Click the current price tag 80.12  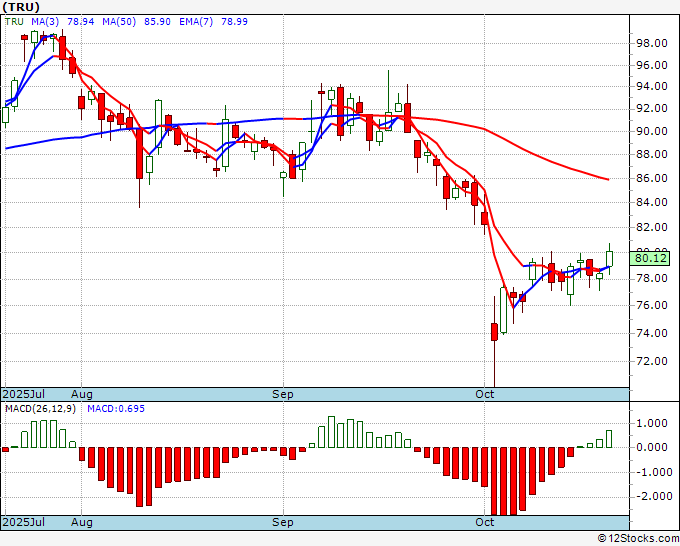click(650, 258)
